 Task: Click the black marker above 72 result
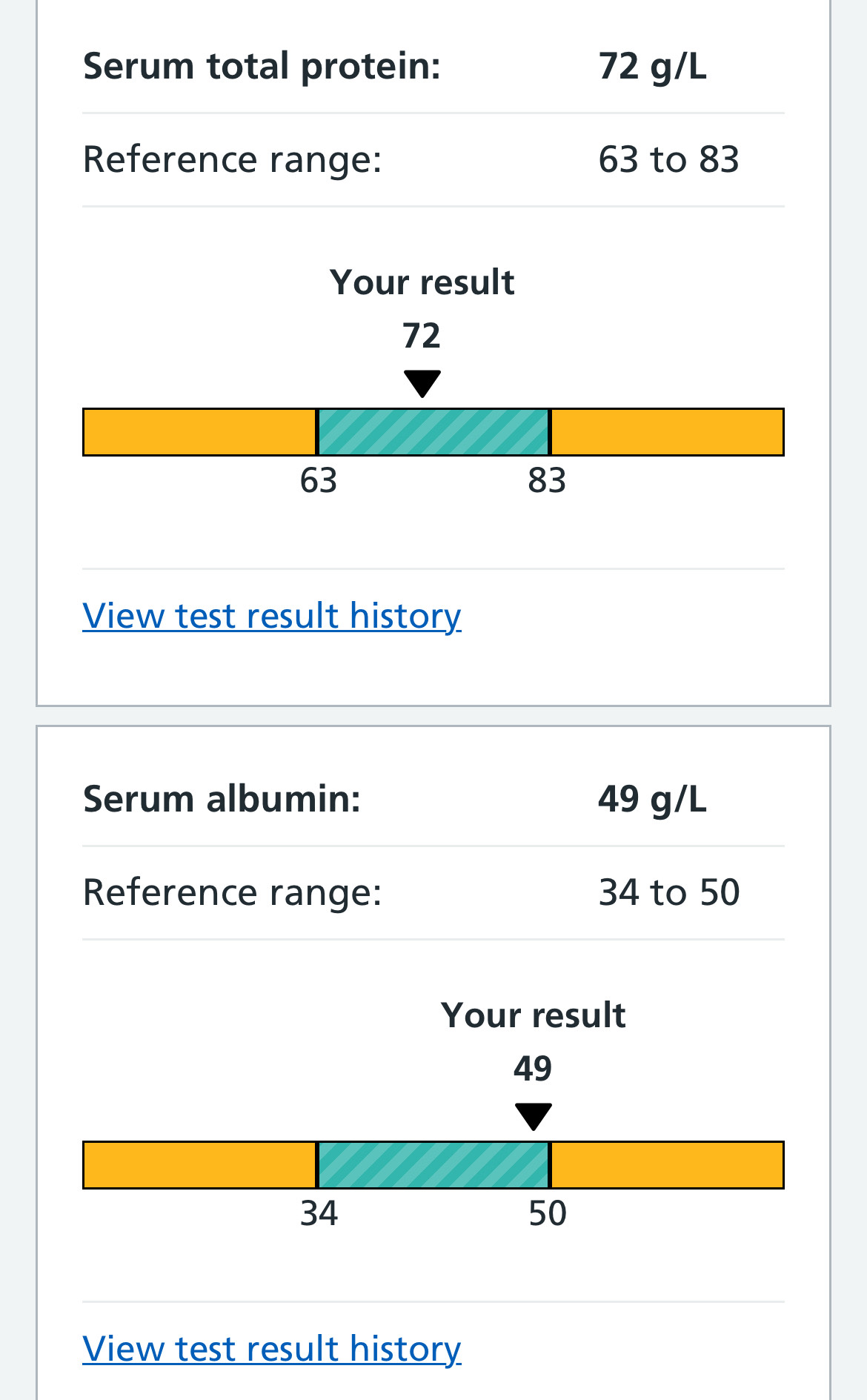pyautogui.click(x=422, y=383)
